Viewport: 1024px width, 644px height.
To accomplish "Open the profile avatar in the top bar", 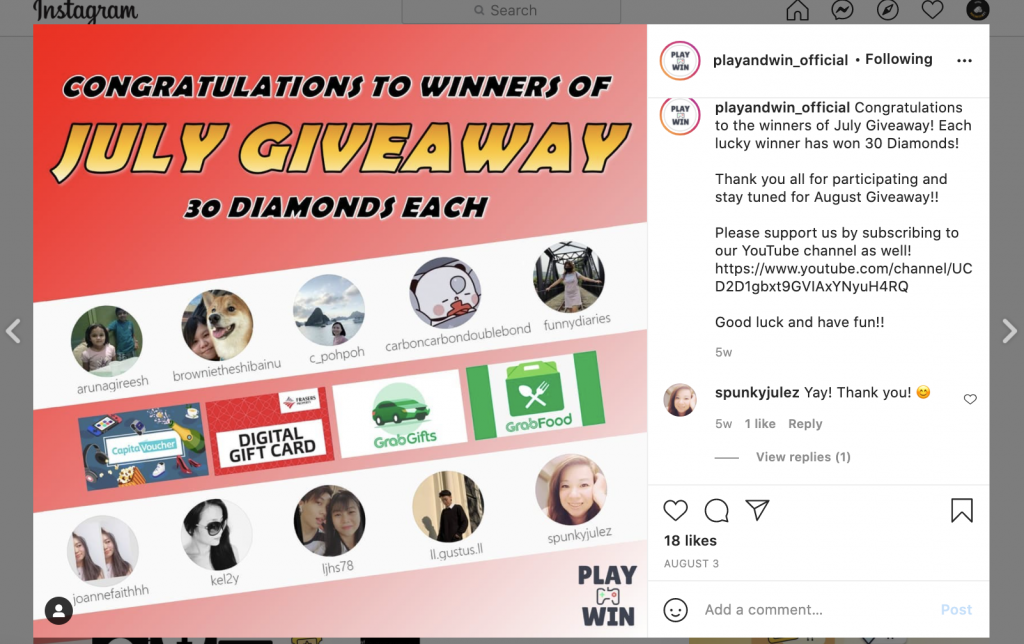I will click(977, 9).
